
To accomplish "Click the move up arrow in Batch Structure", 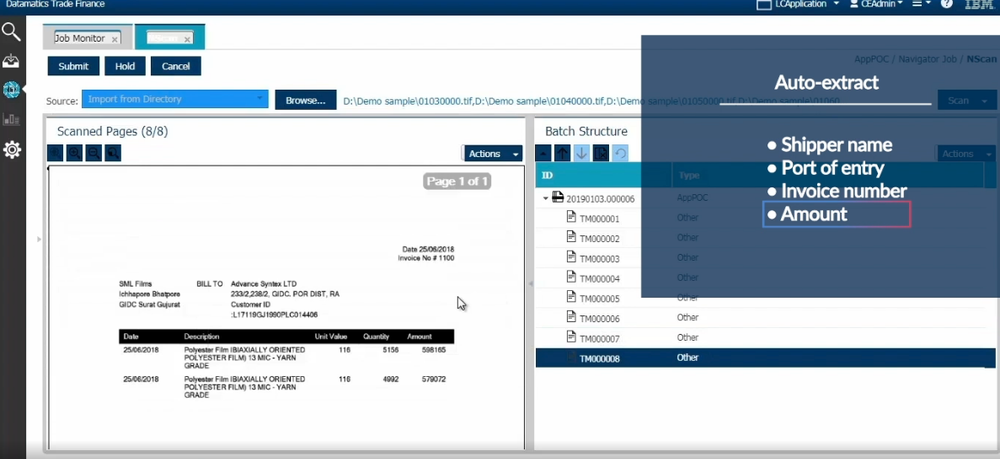I will pyautogui.click(x=562, y=153).
